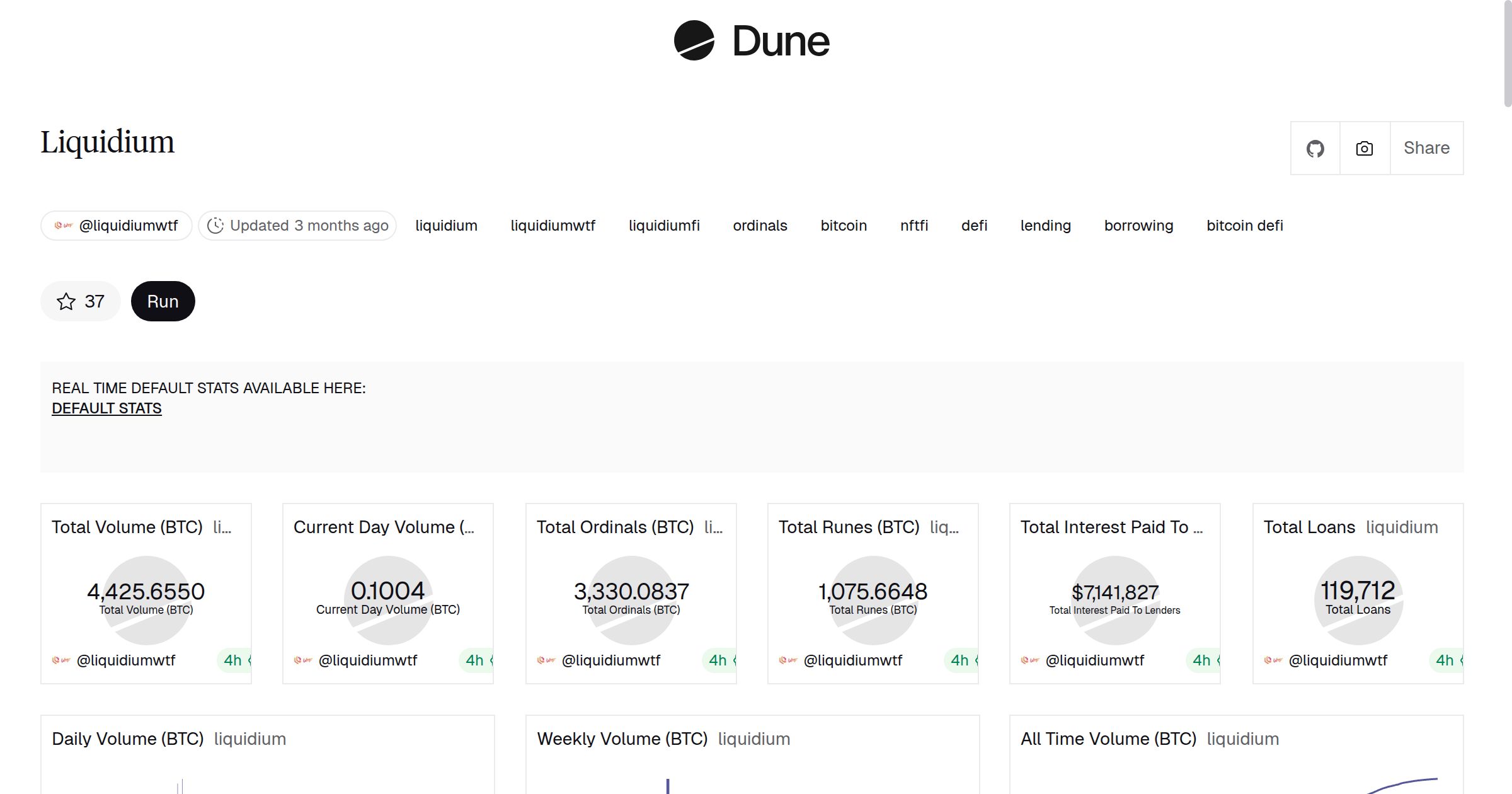Image resolution: width=1512 pixels, height=794 pixels.
Task: Choose the lending tag
Action: tap(1045, 226)
